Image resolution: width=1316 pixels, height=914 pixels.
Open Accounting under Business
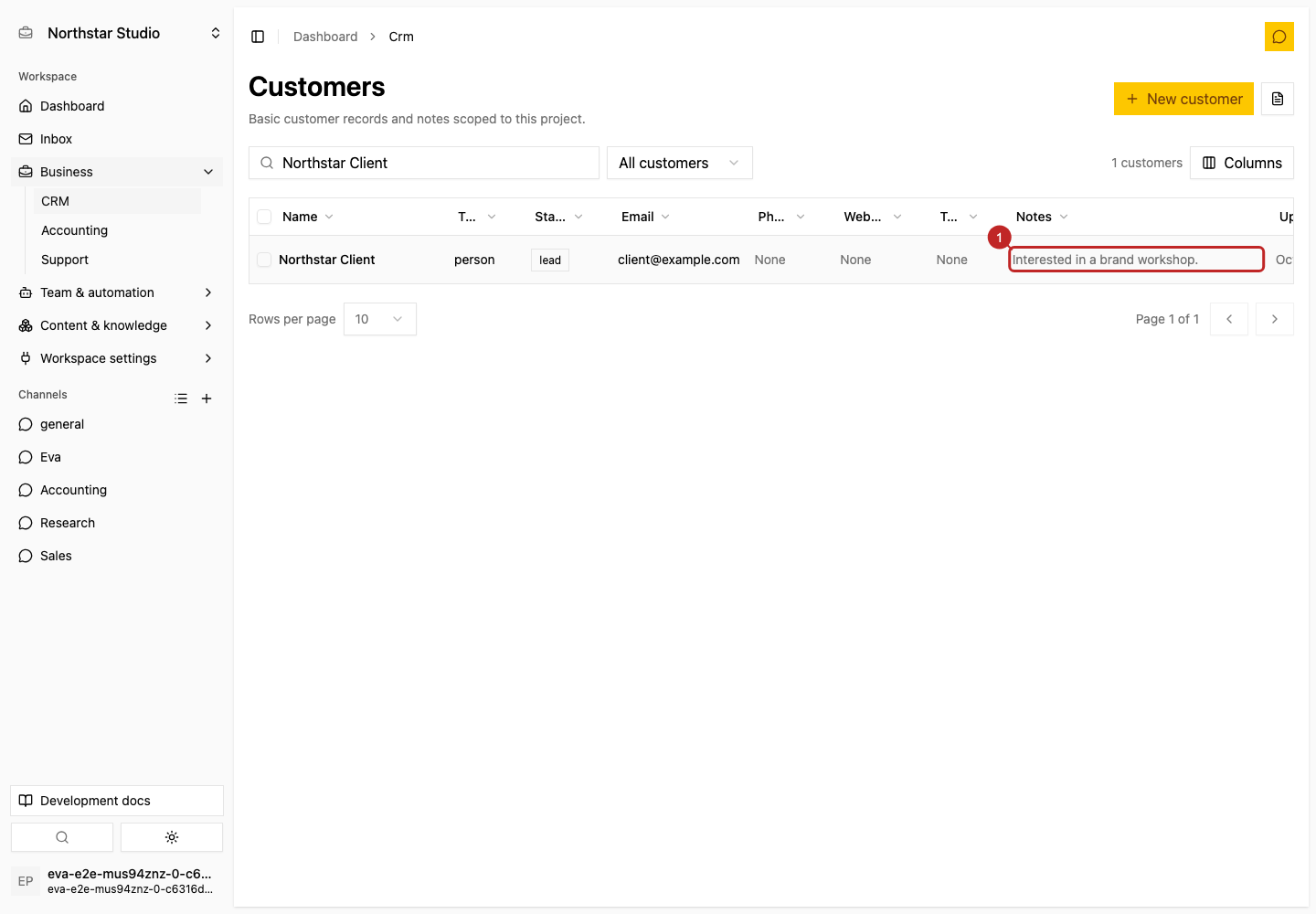click(x=117, y=230)
